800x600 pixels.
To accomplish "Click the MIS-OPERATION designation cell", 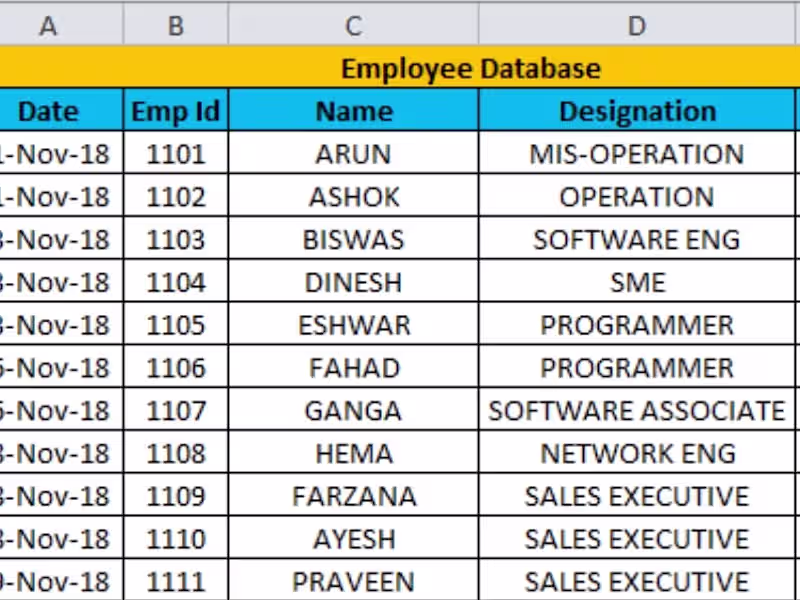I will pyautogui.click(x=636, y=154).
